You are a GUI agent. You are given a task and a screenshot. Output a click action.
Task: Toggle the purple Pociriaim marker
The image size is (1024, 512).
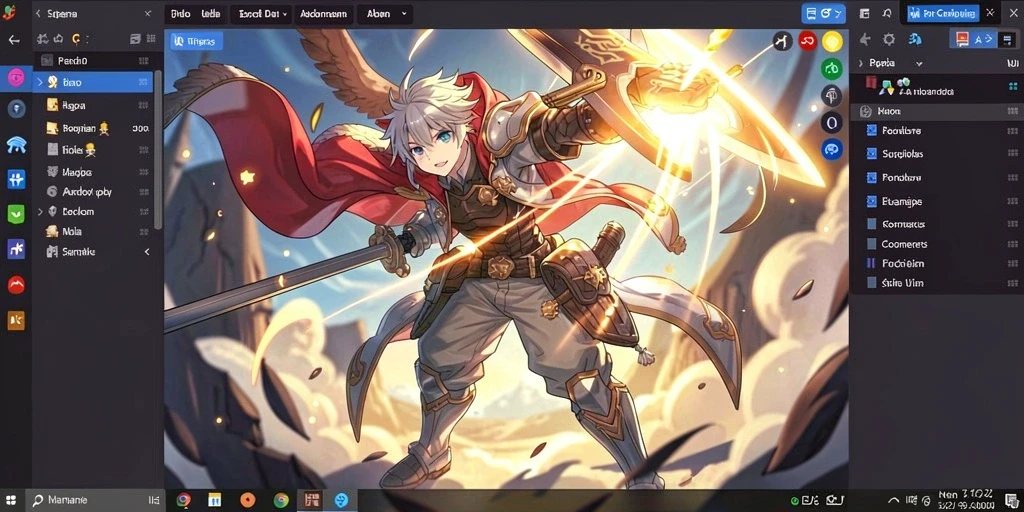point(871,263)
